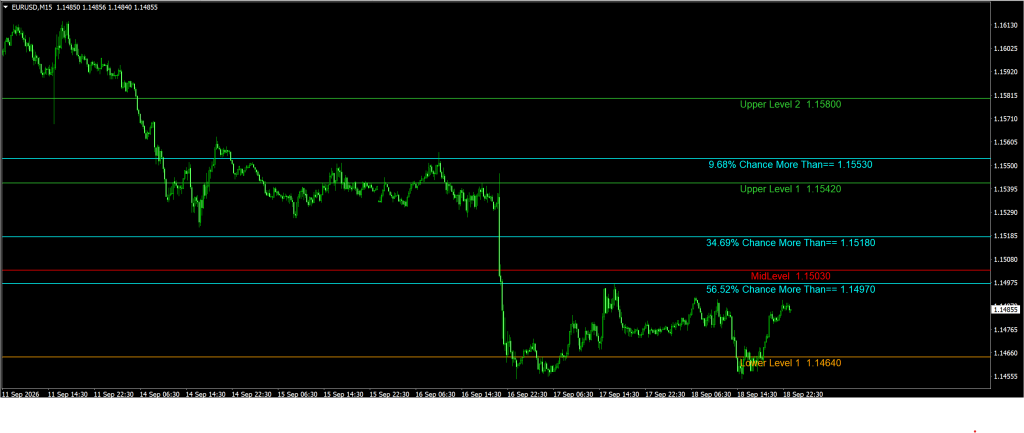Click the '14 Sep 06:30' time axis label

(x=157, y=394)
